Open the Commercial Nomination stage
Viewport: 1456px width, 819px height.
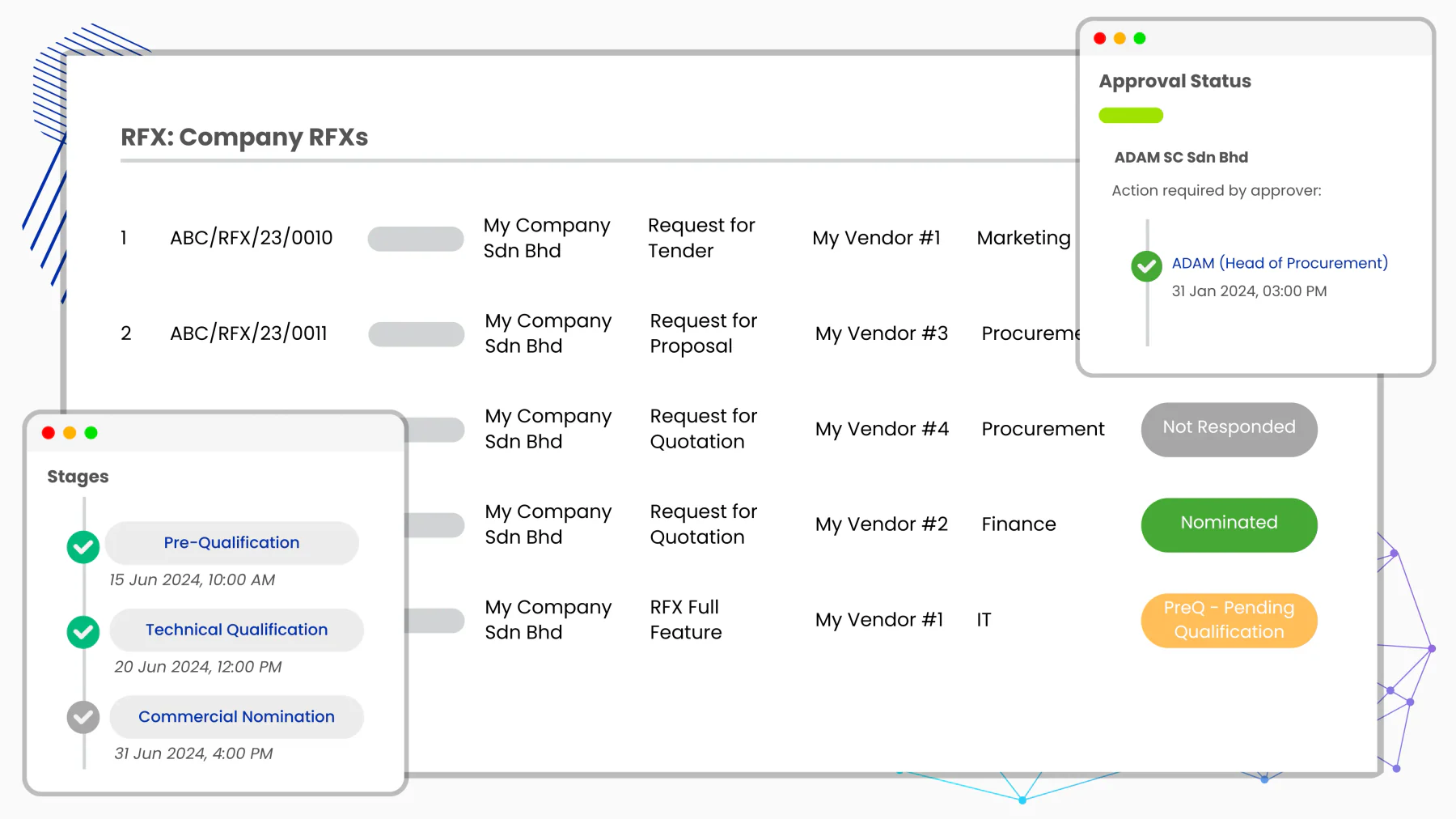(237, 716)
